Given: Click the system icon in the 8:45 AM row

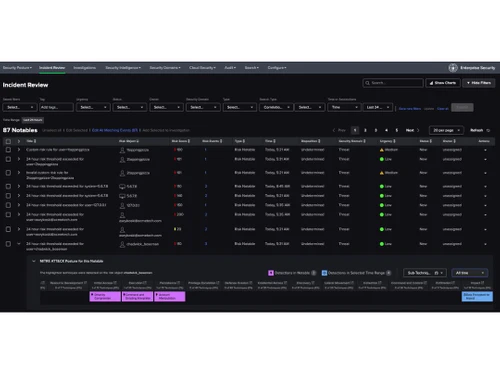Looking at the screenshot, I should (x=122, y=187).
